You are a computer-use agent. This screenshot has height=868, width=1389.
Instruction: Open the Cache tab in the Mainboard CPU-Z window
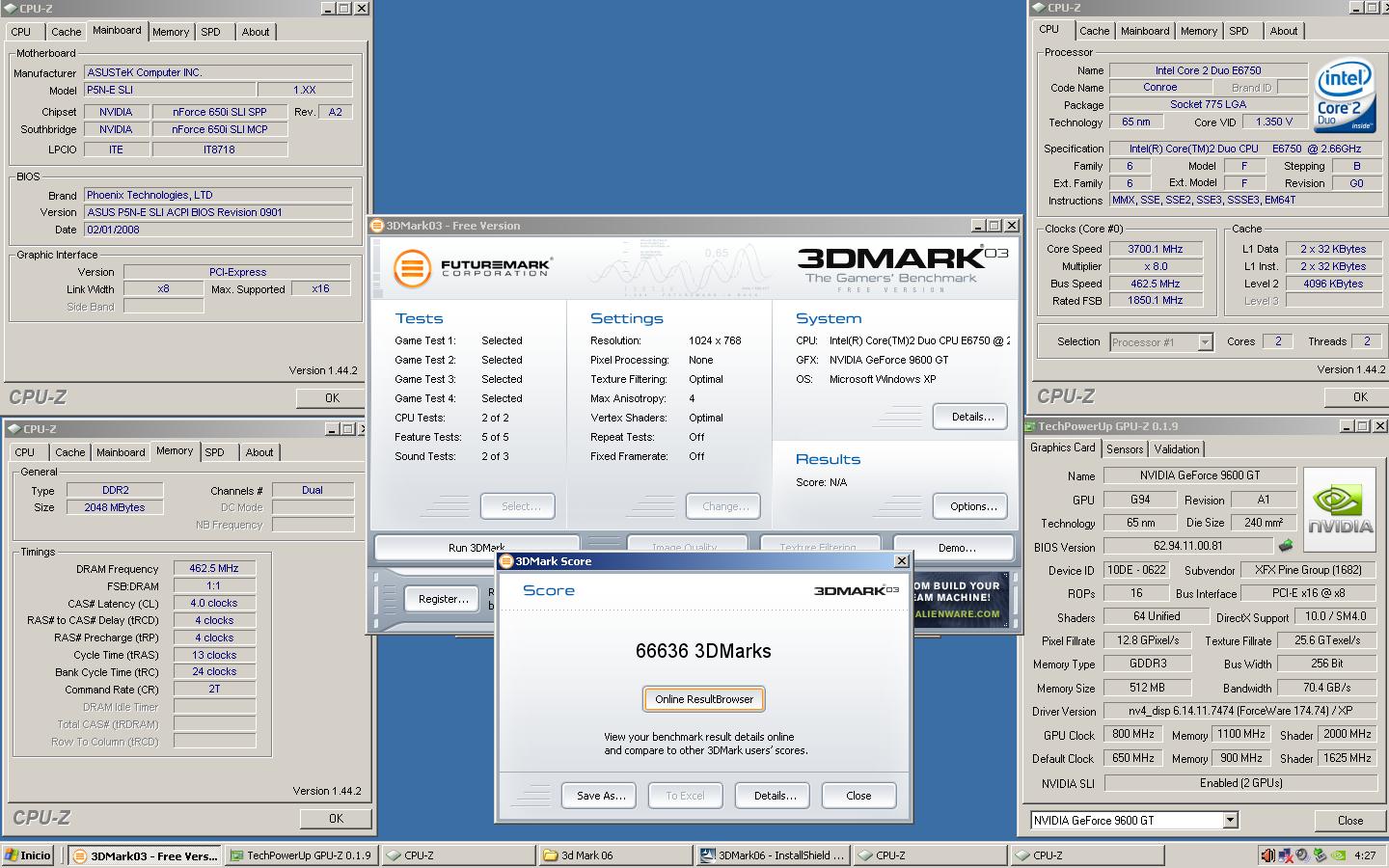coord(66,32)
